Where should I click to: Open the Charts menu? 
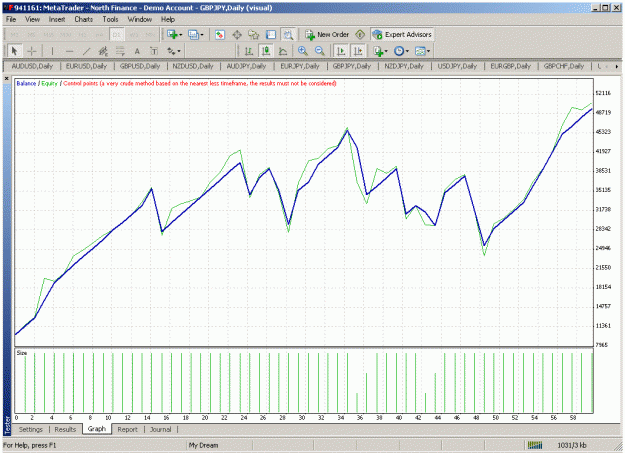(83, 19)
